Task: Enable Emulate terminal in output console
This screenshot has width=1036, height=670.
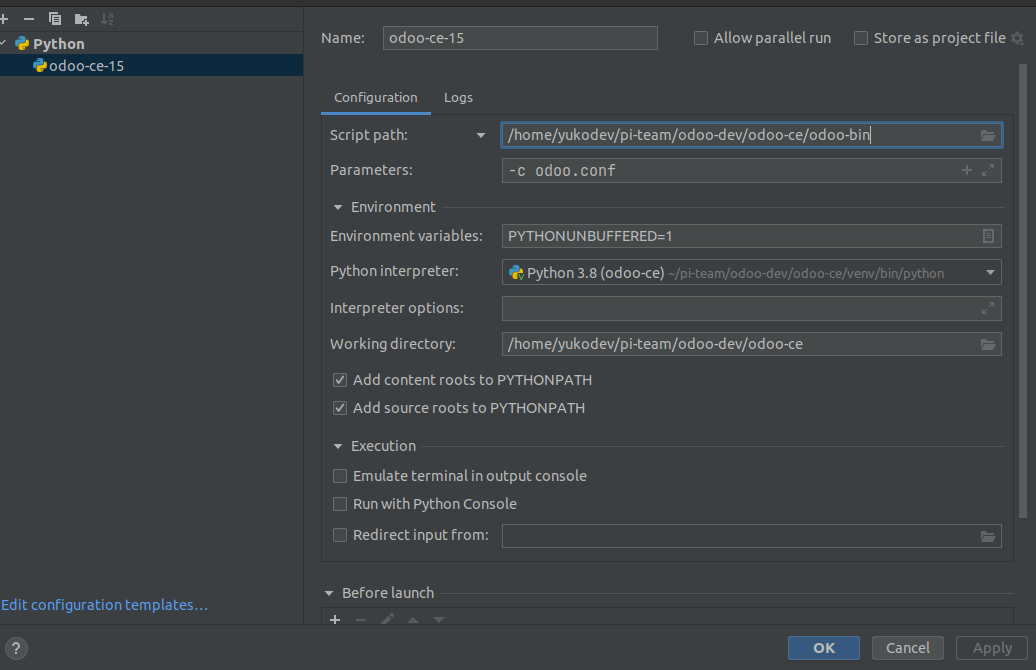Action: pyautogui.click(x=340, y=476)
